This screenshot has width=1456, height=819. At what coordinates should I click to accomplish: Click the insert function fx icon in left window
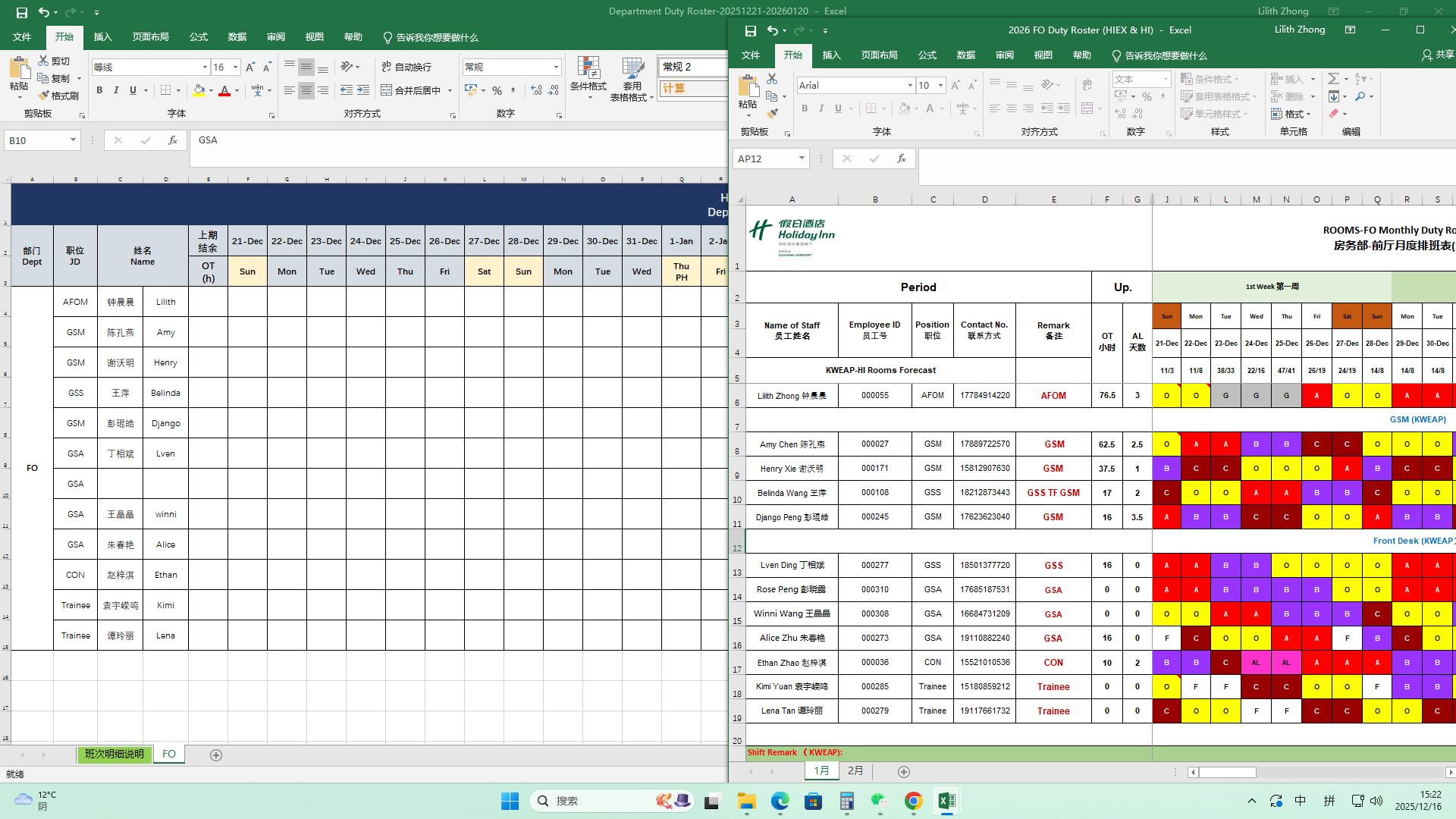(x=173, y=140)
